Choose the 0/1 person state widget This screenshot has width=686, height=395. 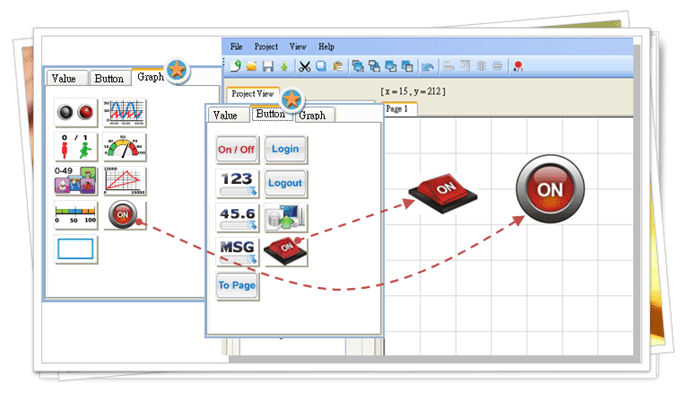(76, 147)
